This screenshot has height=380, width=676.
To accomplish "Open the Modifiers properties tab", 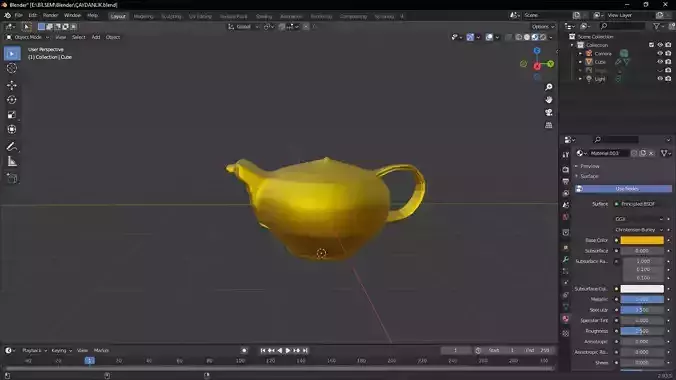I will tap(566, 260).
